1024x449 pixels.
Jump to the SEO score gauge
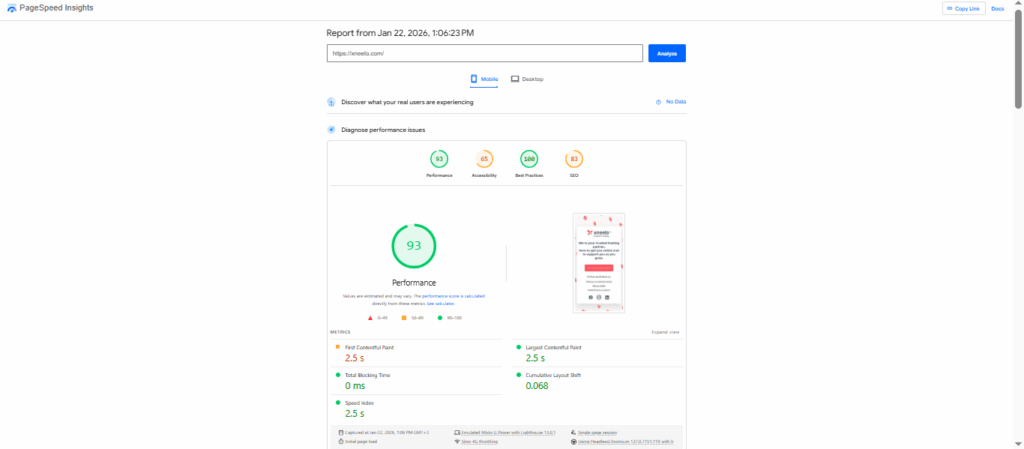574,159
